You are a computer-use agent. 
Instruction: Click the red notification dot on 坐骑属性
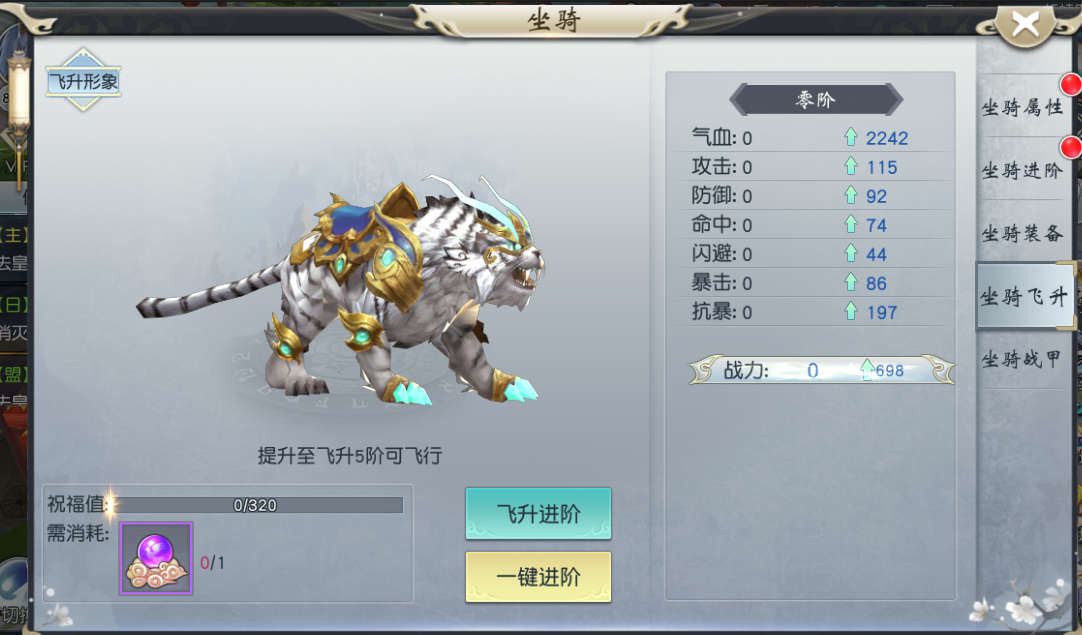(1070, 85)
